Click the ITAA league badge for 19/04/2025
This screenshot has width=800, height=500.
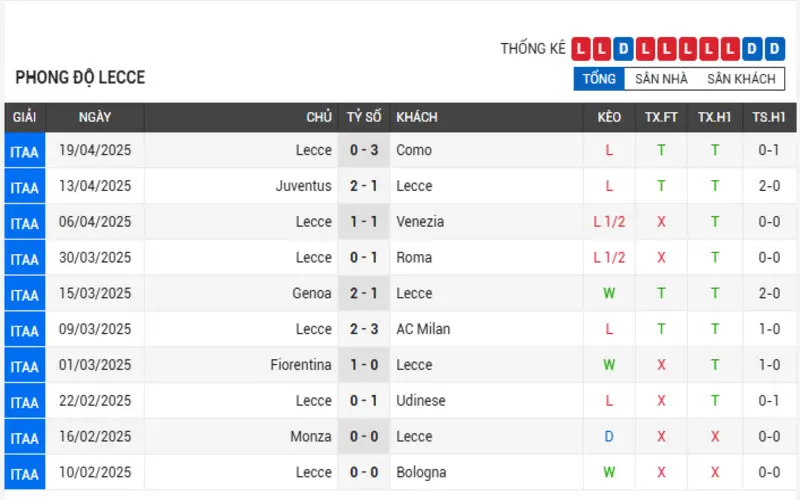[24, 151]
